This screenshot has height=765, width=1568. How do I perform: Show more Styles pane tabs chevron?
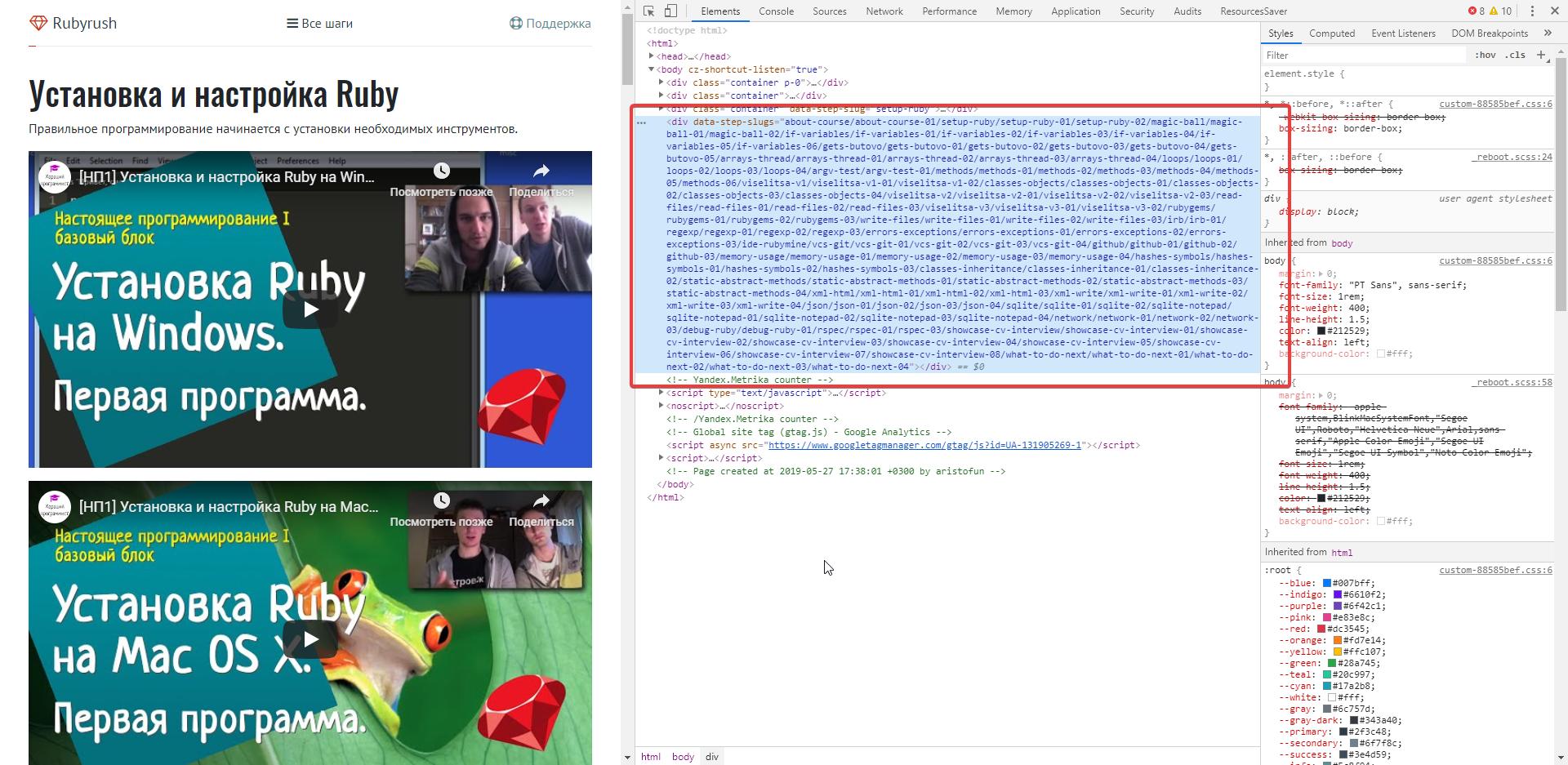click(x=1548, y=33)
